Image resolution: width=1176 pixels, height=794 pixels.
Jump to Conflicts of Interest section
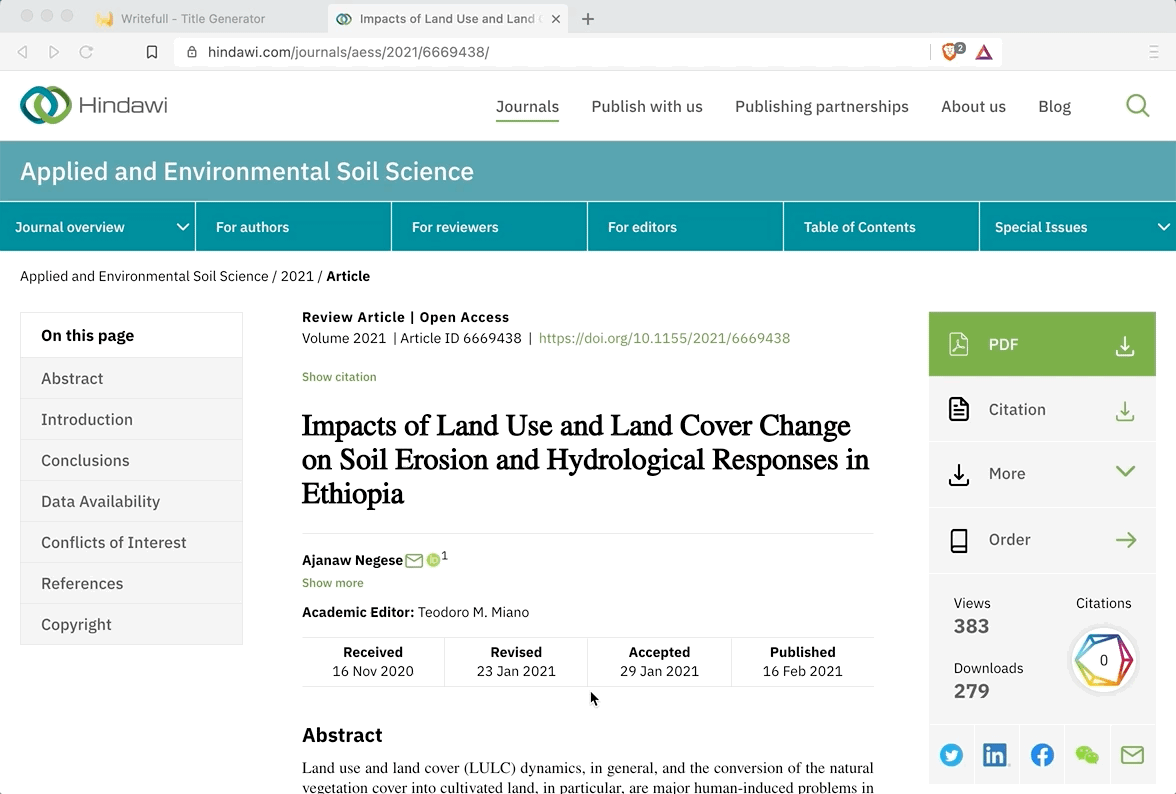[x=131, y=543]
